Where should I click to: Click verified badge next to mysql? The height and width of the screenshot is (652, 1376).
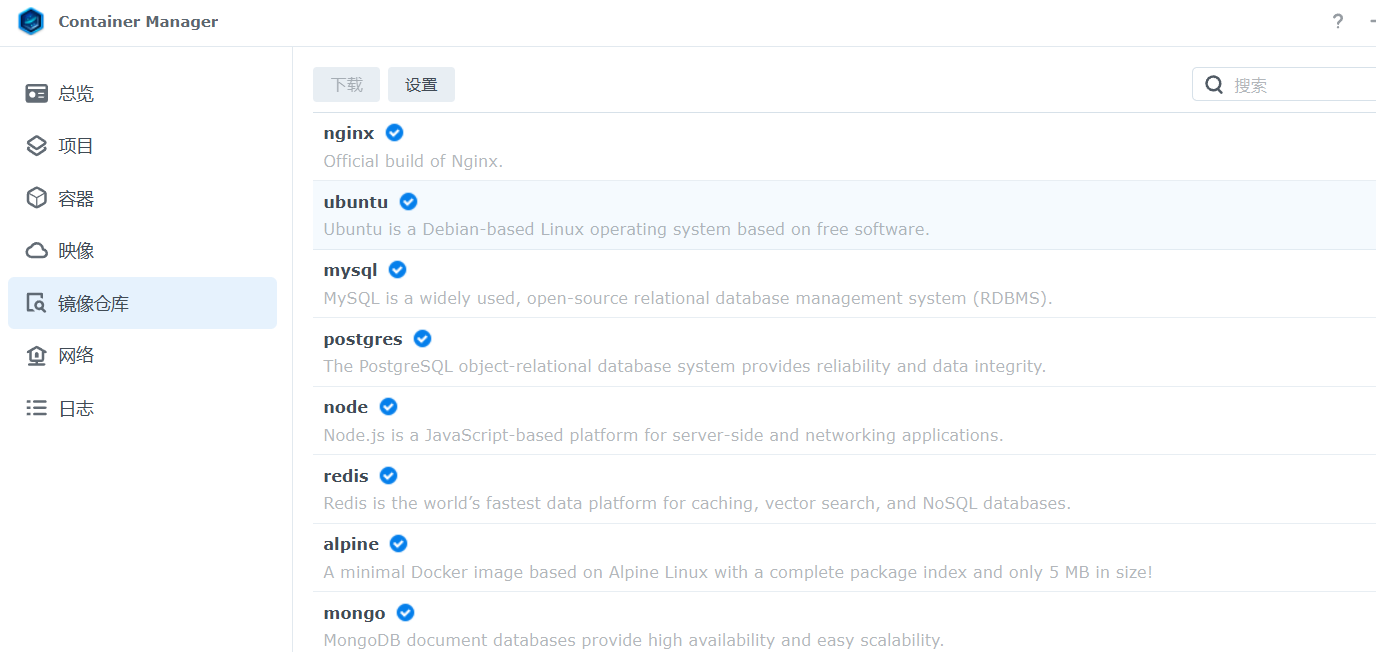click(x=397, y=269)
